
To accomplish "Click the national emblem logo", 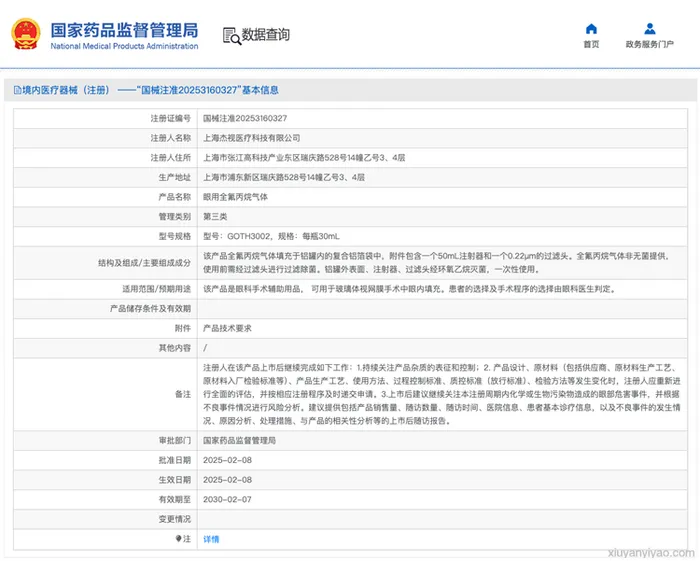I will pyautogui.click(x=26, y=34).
